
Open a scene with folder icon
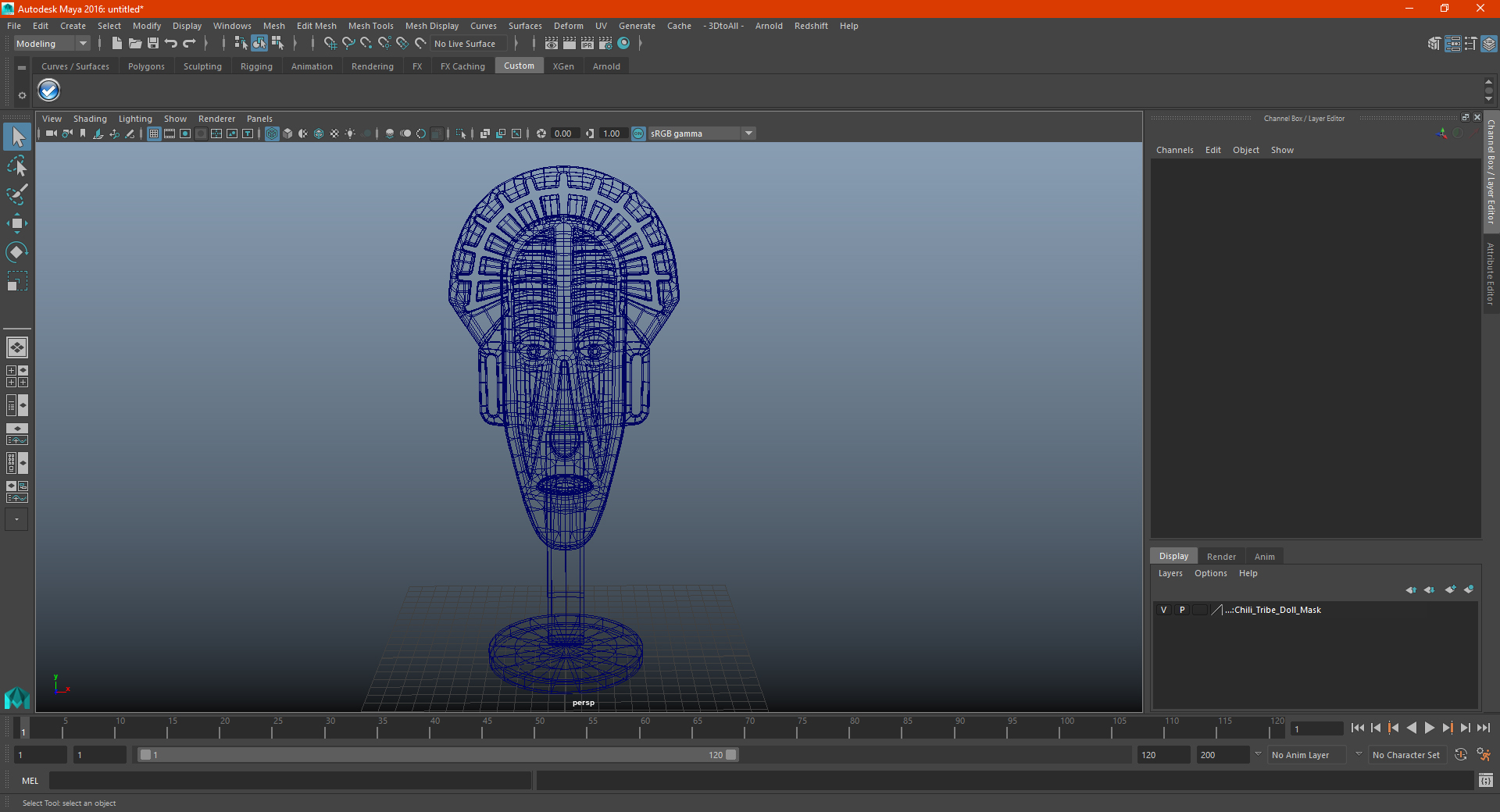[x=135, y=44]
